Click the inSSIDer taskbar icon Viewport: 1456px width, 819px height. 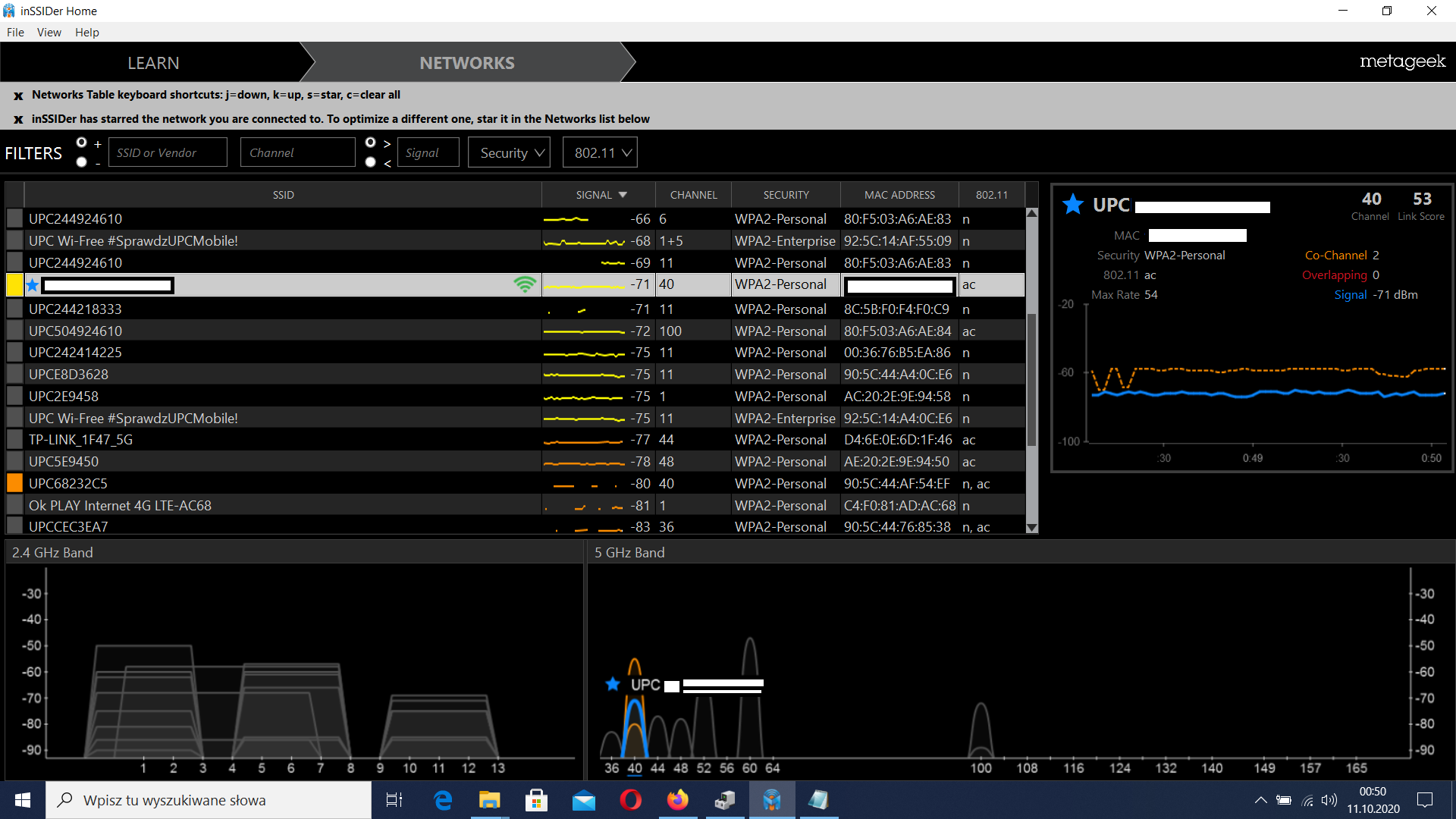coord(772,800)
